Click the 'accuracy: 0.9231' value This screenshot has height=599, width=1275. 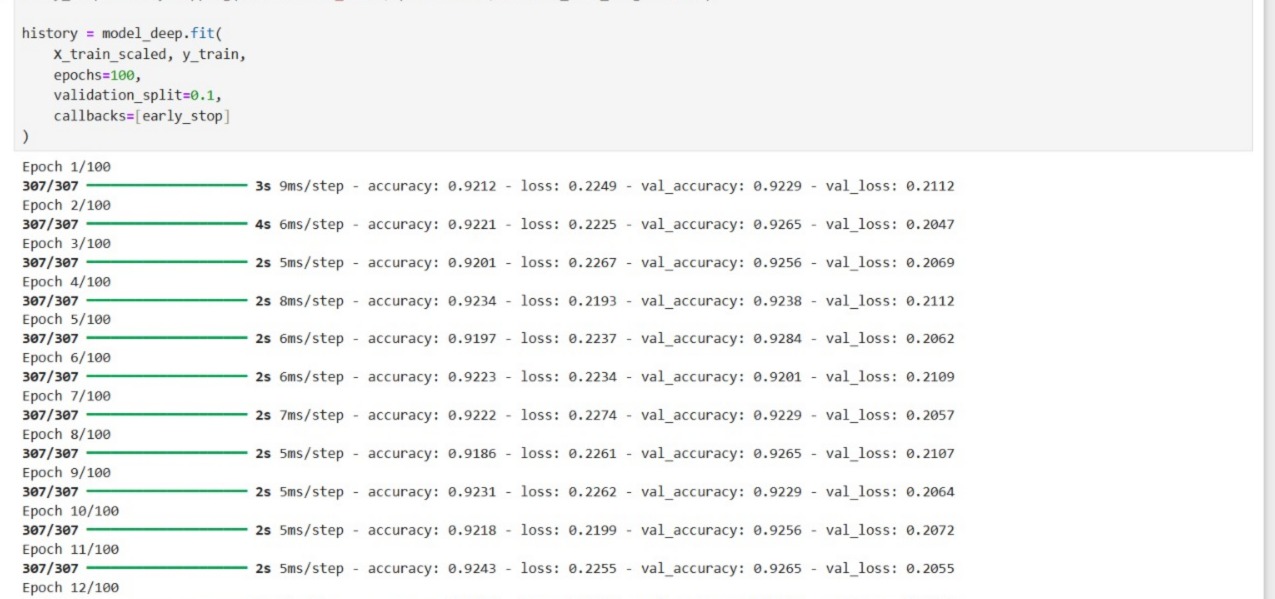pyautogui.click(x=432, y=492)
